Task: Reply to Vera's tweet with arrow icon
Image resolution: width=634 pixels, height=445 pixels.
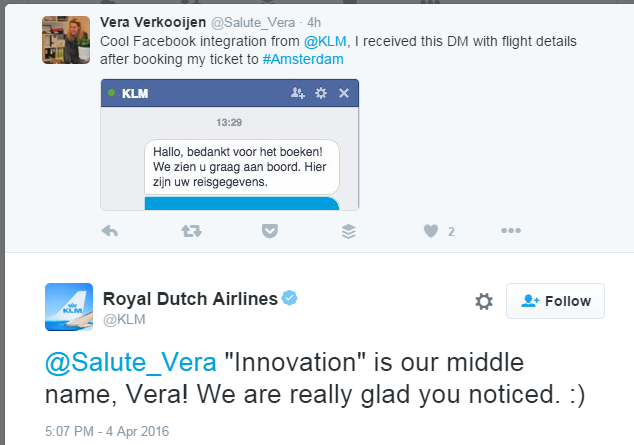Action: pos(111,231)
